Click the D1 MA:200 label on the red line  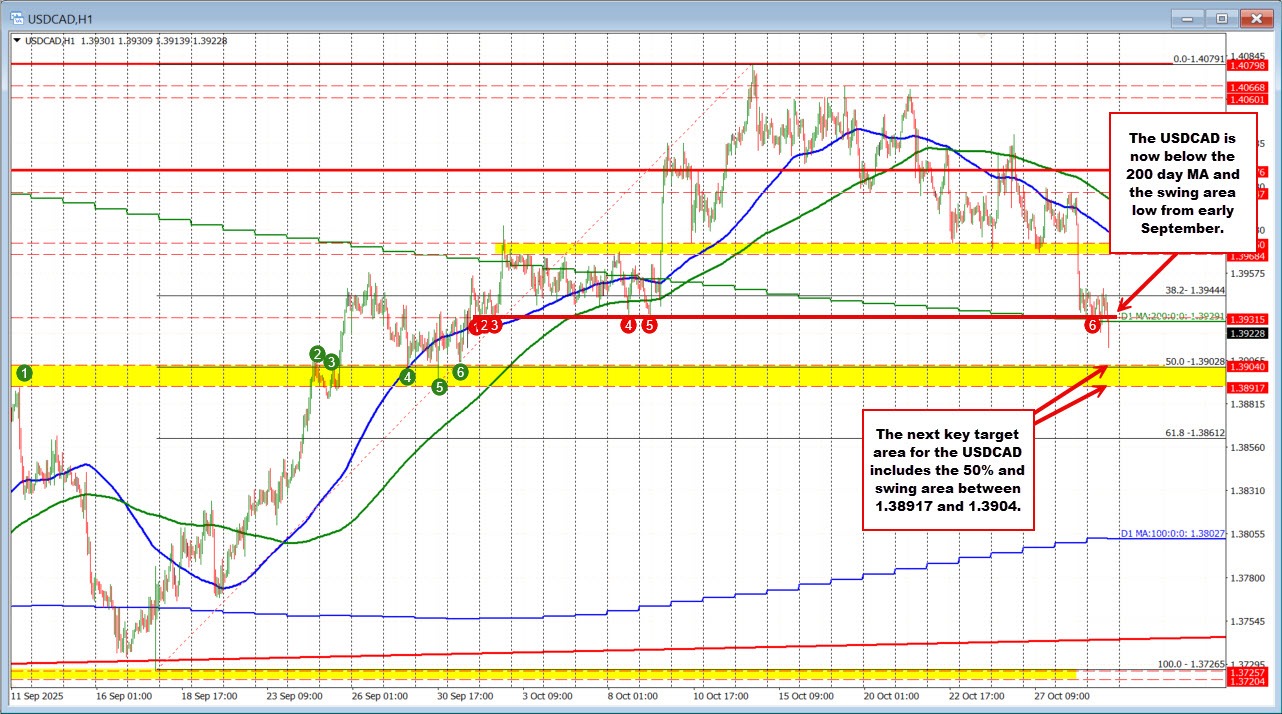[1171, 316]
